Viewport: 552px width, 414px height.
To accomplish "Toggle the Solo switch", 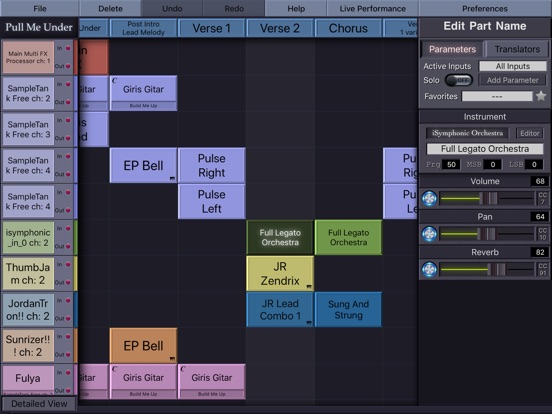I will (x=458, y=80).
